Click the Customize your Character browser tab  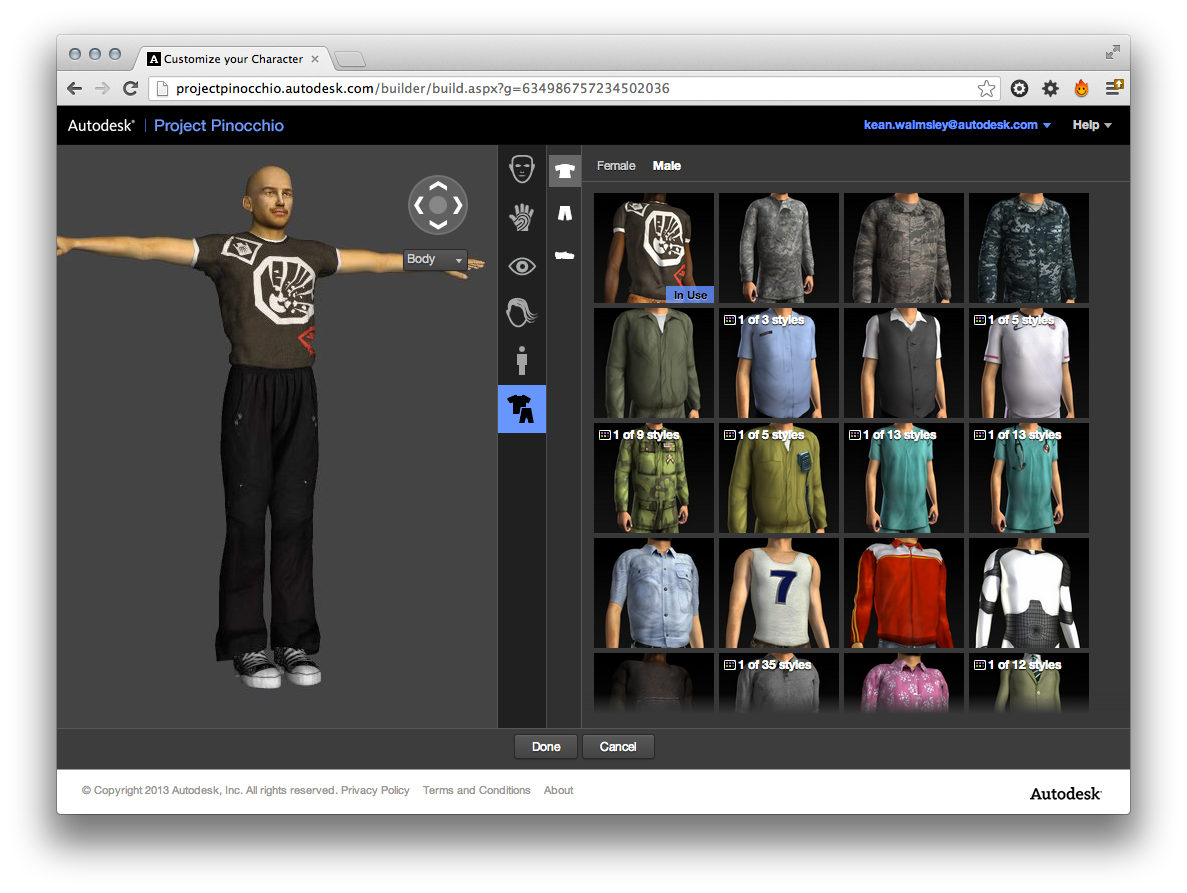point(232,59)
